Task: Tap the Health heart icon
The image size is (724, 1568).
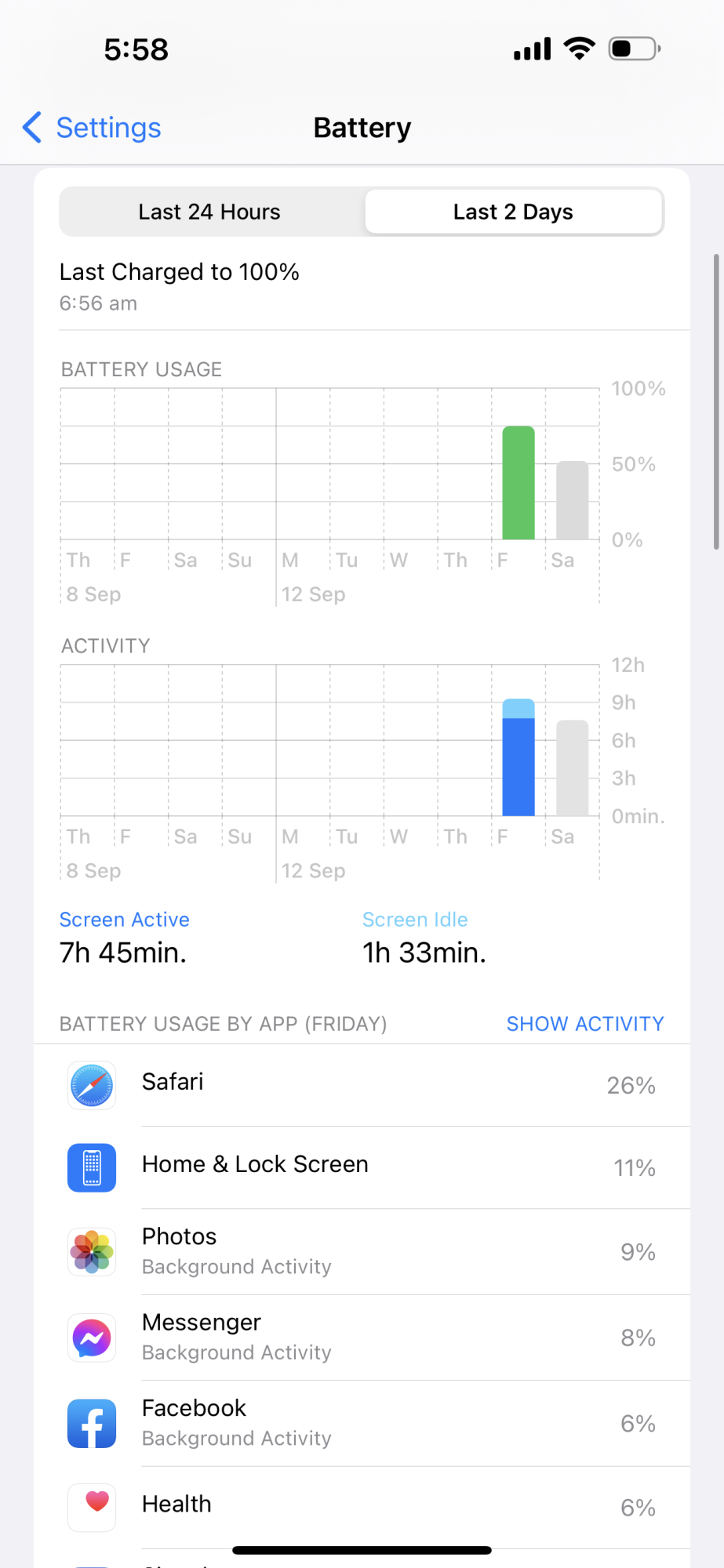Action: [x=92, y=1507]
